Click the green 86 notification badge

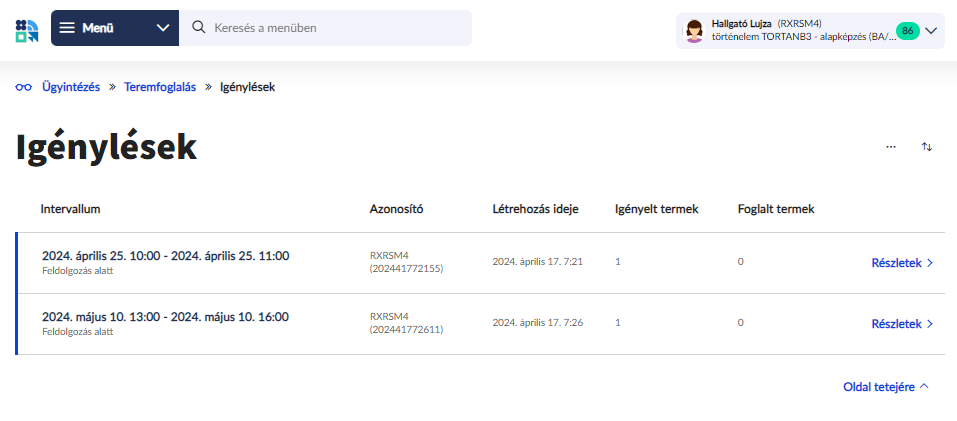907,31
